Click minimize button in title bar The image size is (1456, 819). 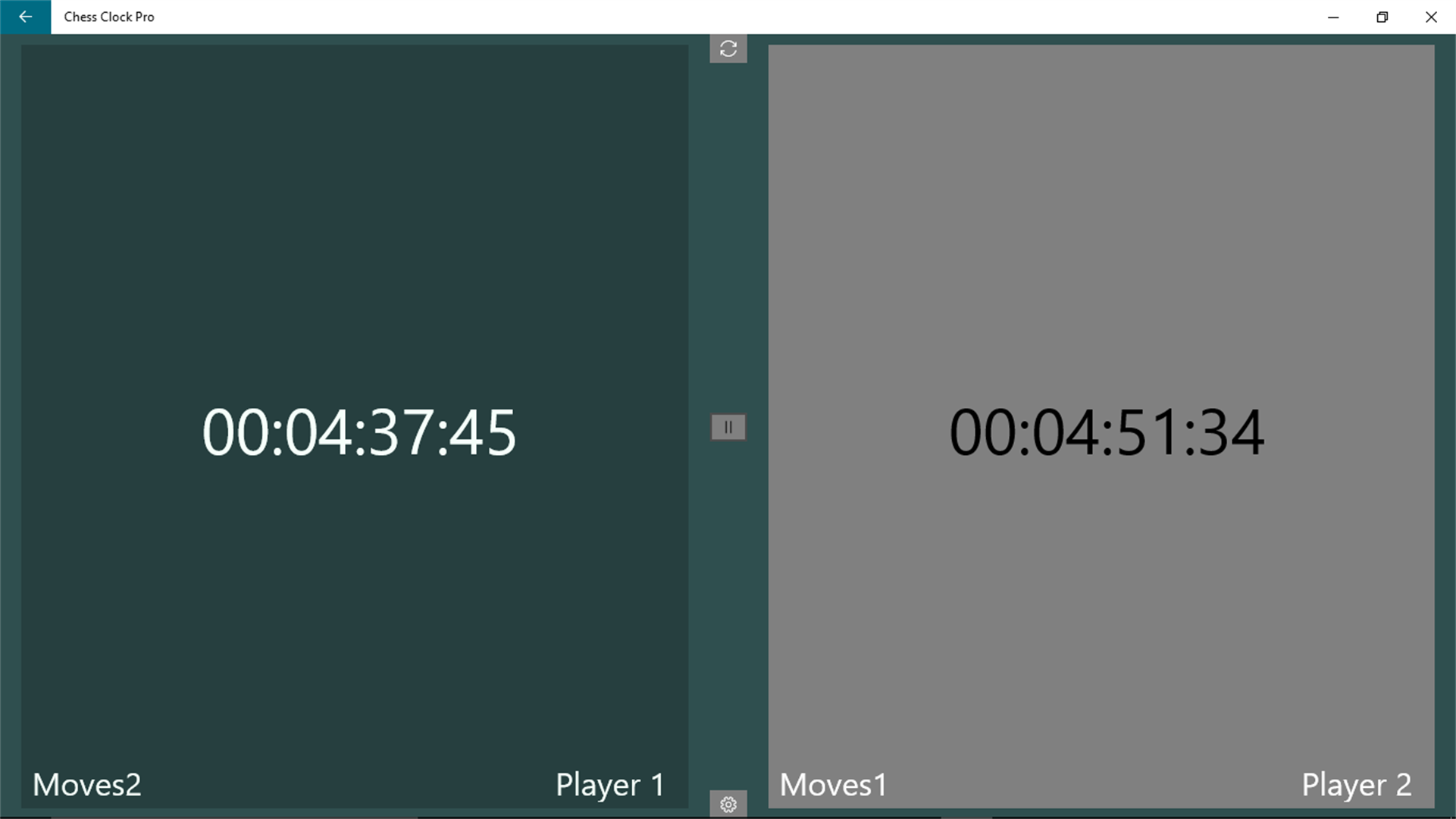click(1333, 17)
